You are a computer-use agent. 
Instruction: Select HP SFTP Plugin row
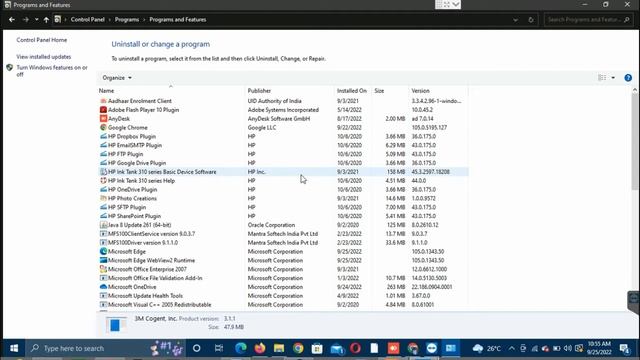283,207
